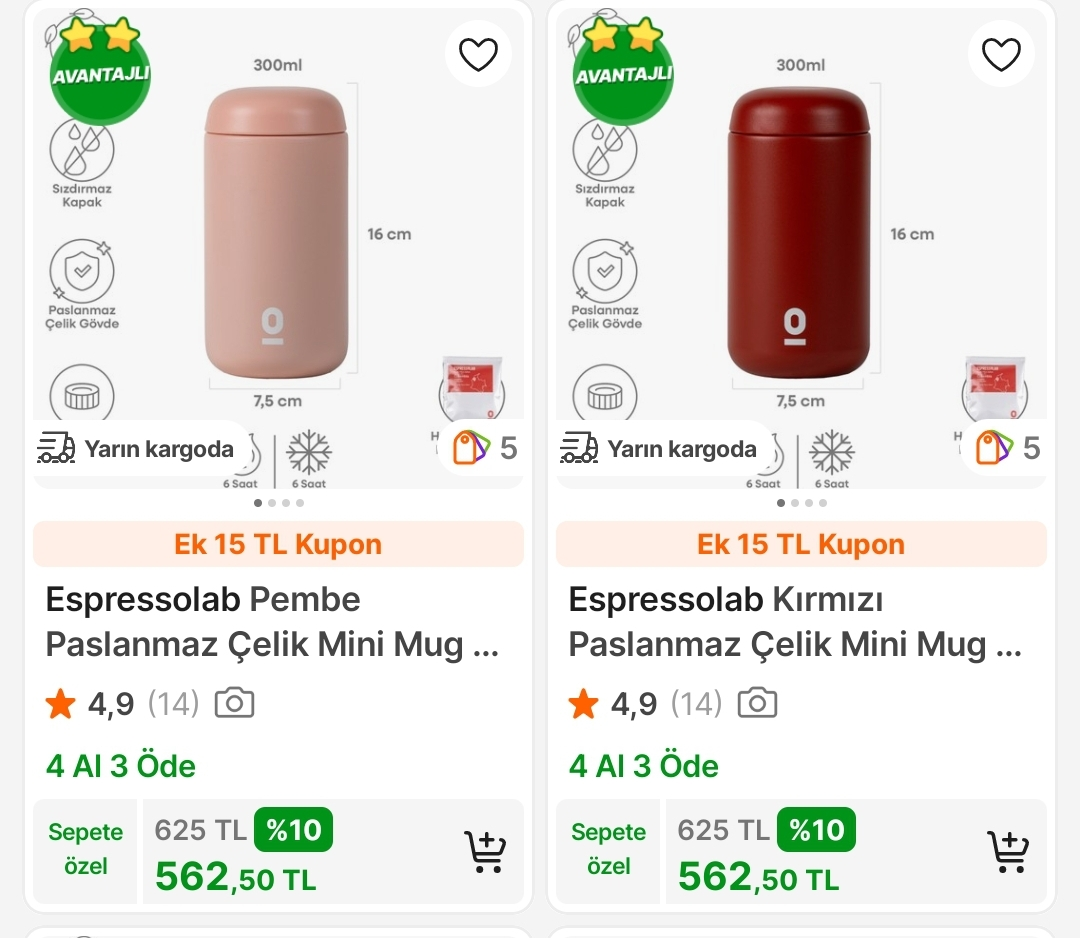Tap camera icon on red mug reviews

(x=757, y=703)
